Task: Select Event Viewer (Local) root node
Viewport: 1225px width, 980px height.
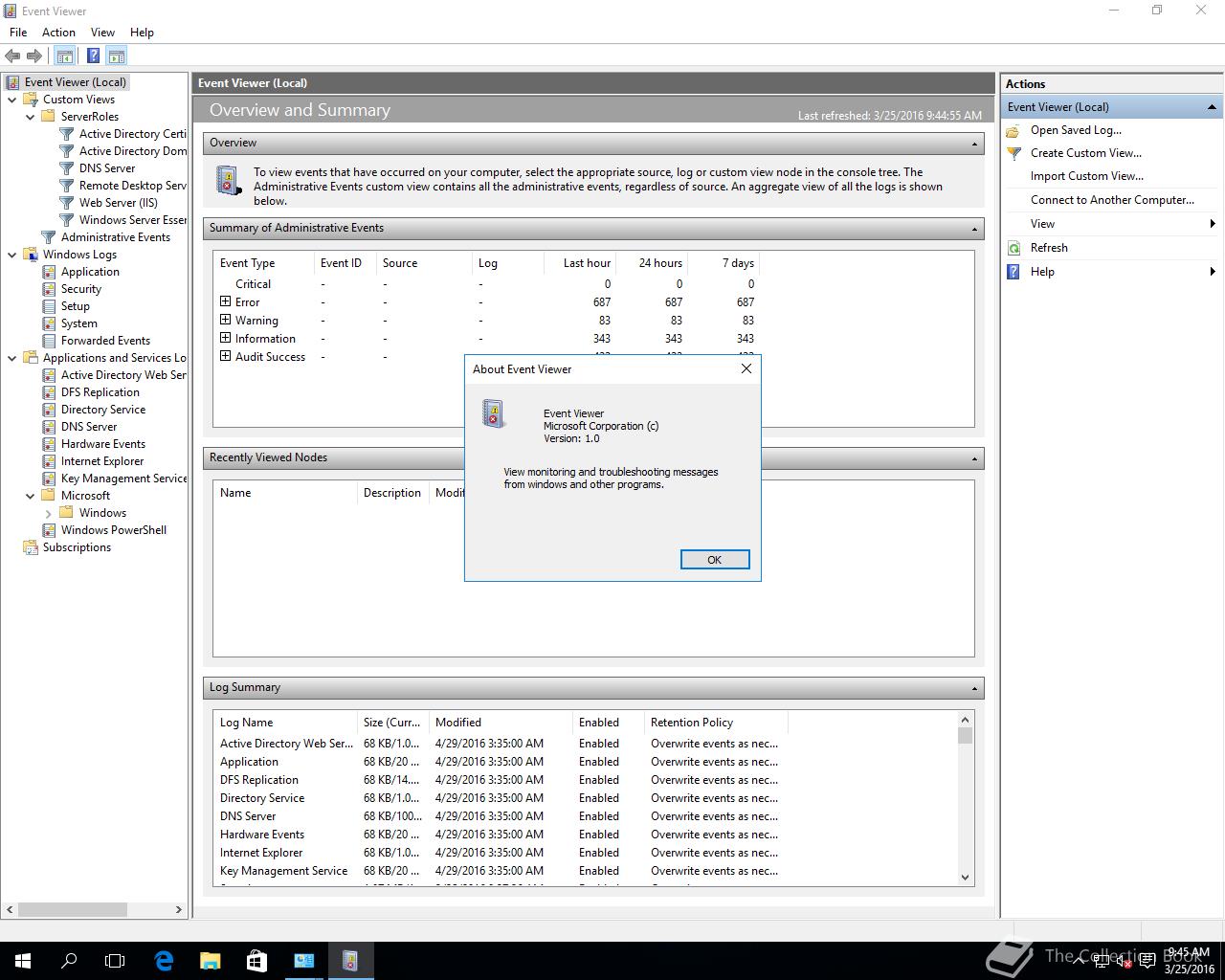Action: click(x=75, y=82)
